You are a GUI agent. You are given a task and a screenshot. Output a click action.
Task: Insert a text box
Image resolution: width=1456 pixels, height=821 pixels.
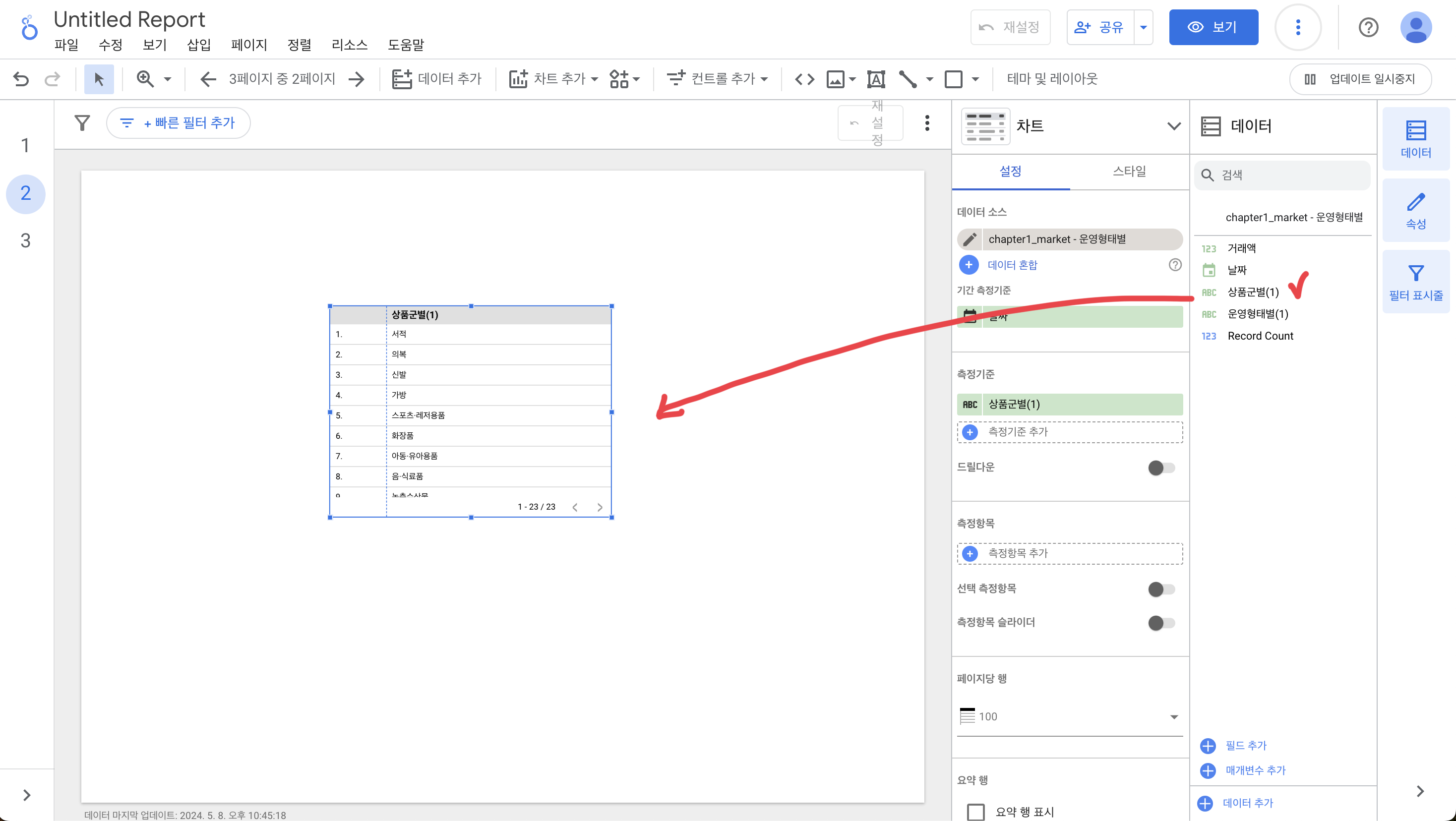(875, 78)
